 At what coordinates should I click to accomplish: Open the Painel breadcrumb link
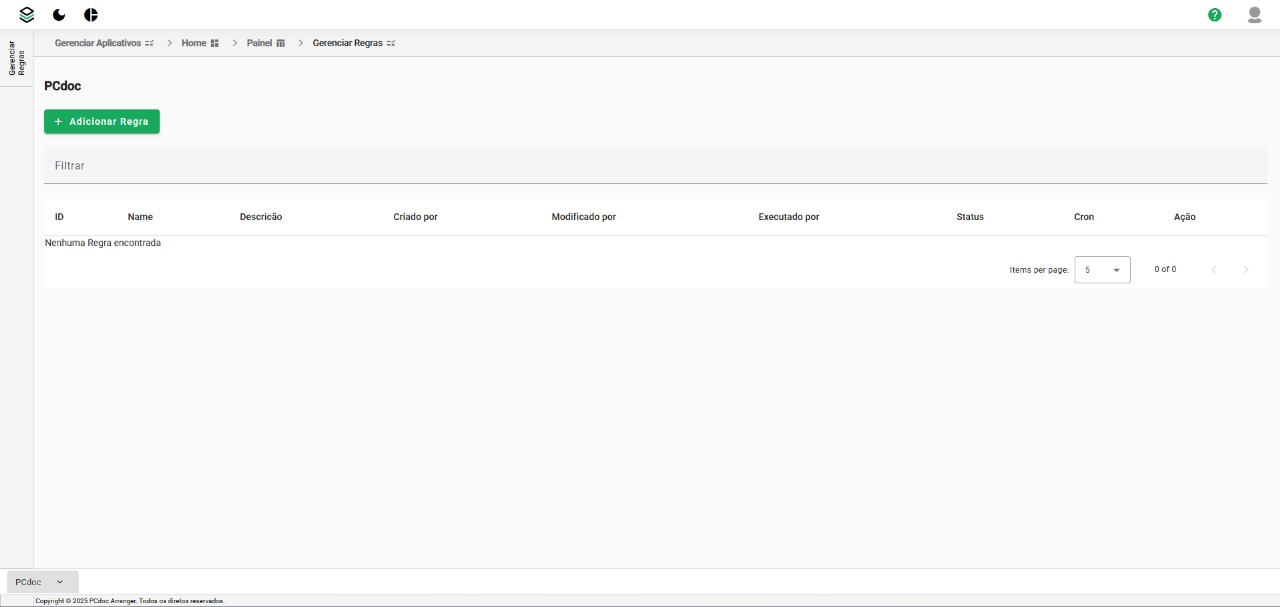click(x=259, y=44)
